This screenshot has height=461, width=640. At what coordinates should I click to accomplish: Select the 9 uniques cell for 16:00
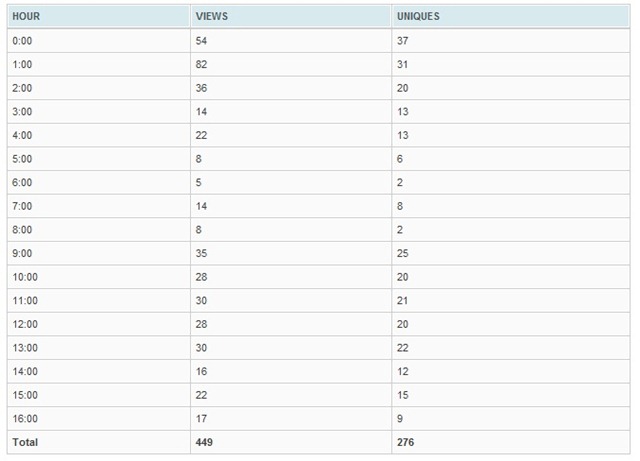coord(400,419)
